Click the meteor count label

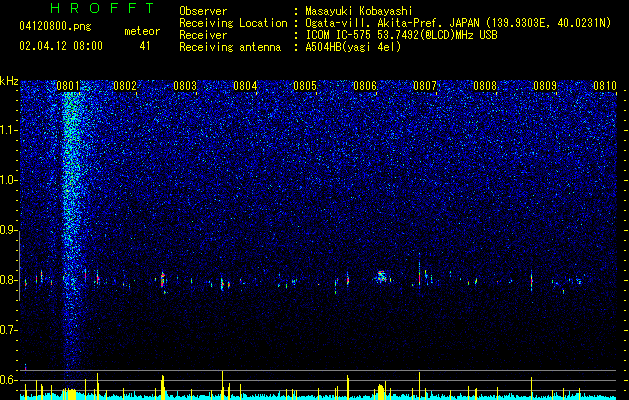tap(142, 31)
